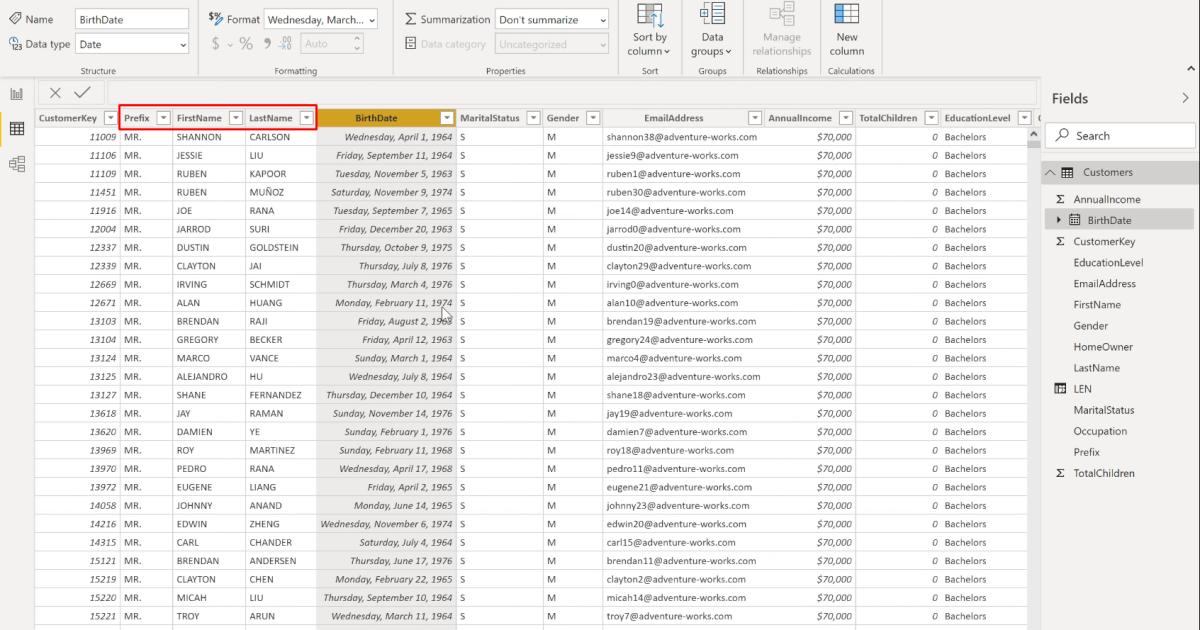Open the Data groups tool
The image size is (1200, 630).
[711, 30]
